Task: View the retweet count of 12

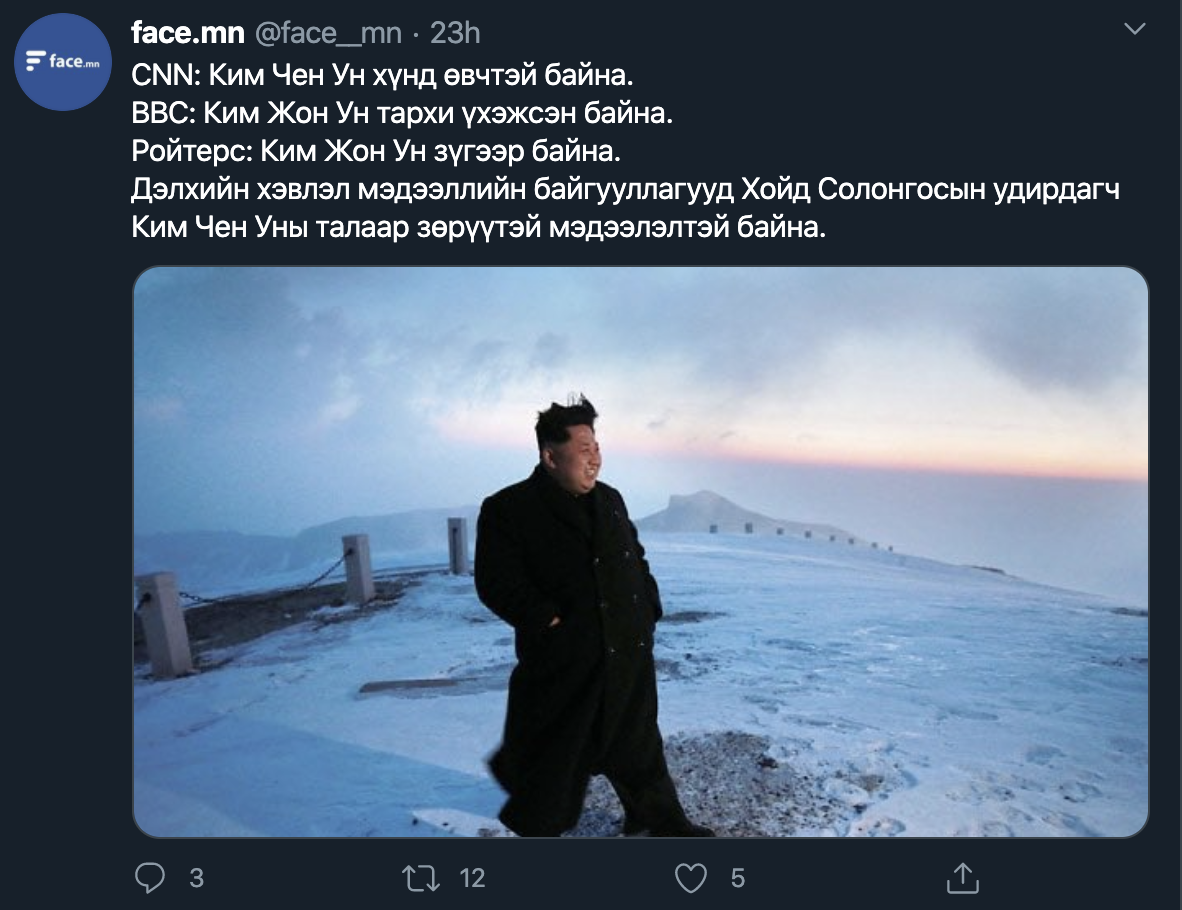Action: [x=472, y=878]
